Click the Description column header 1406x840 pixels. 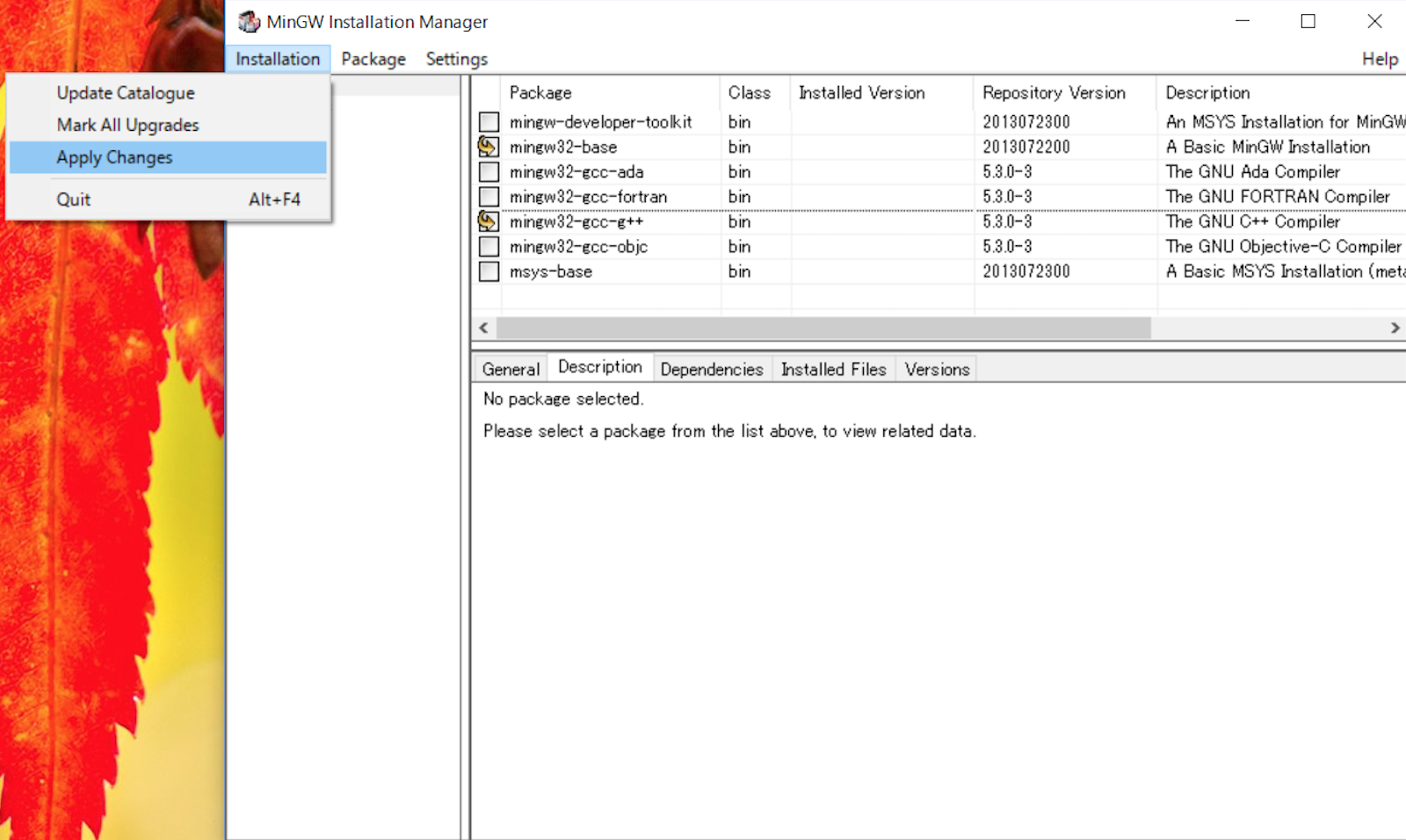coord(1281,93)
